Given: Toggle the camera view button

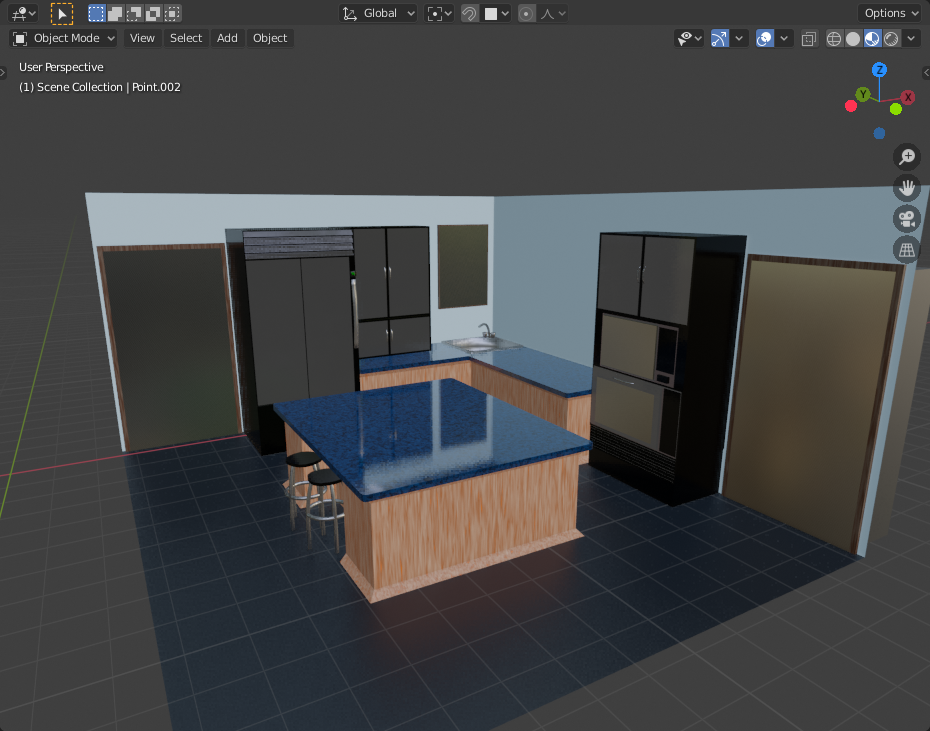Looking at the screenshot, I should tap(907, 218).
